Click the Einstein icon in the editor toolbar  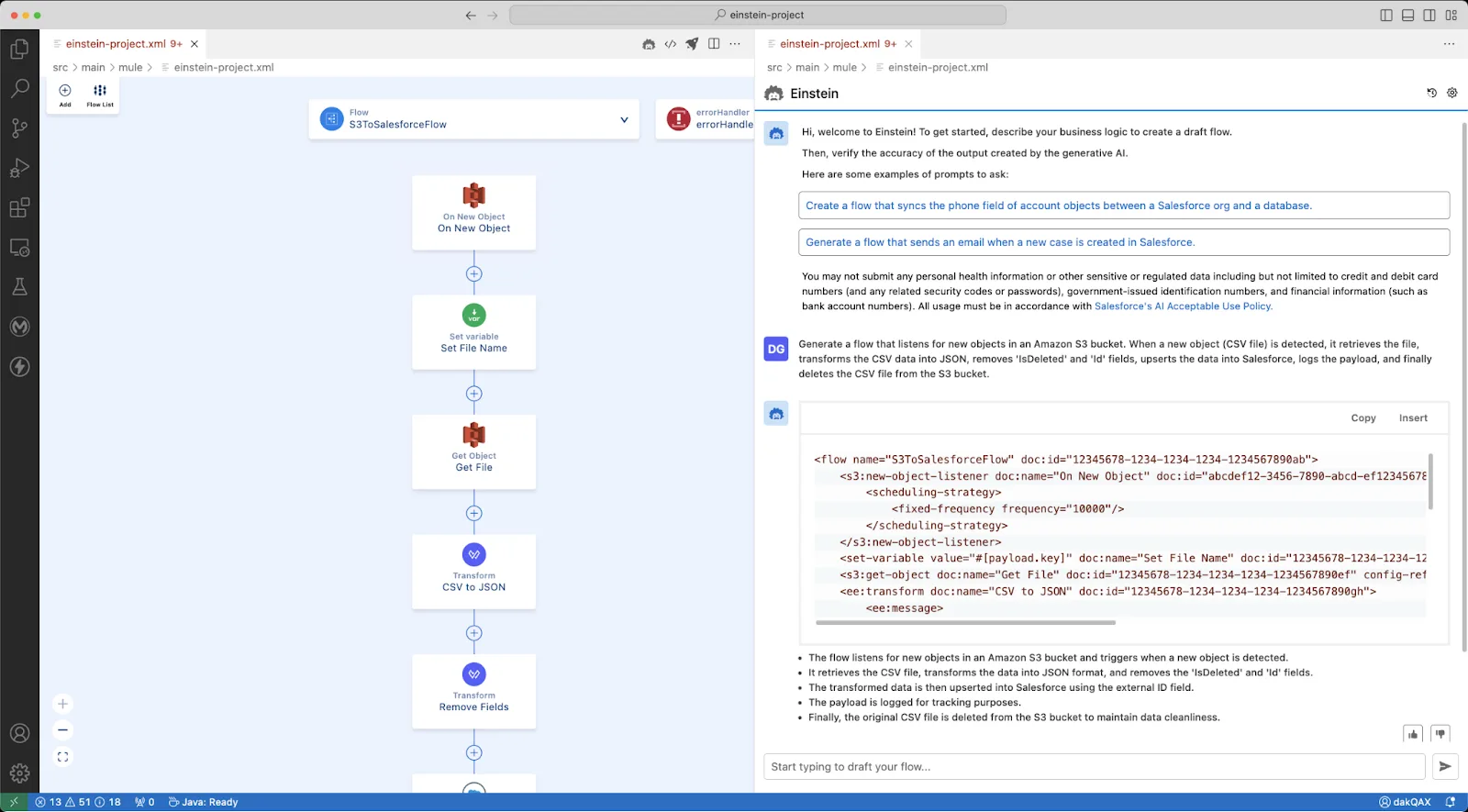pyautogui.click(x=649, y=44)
